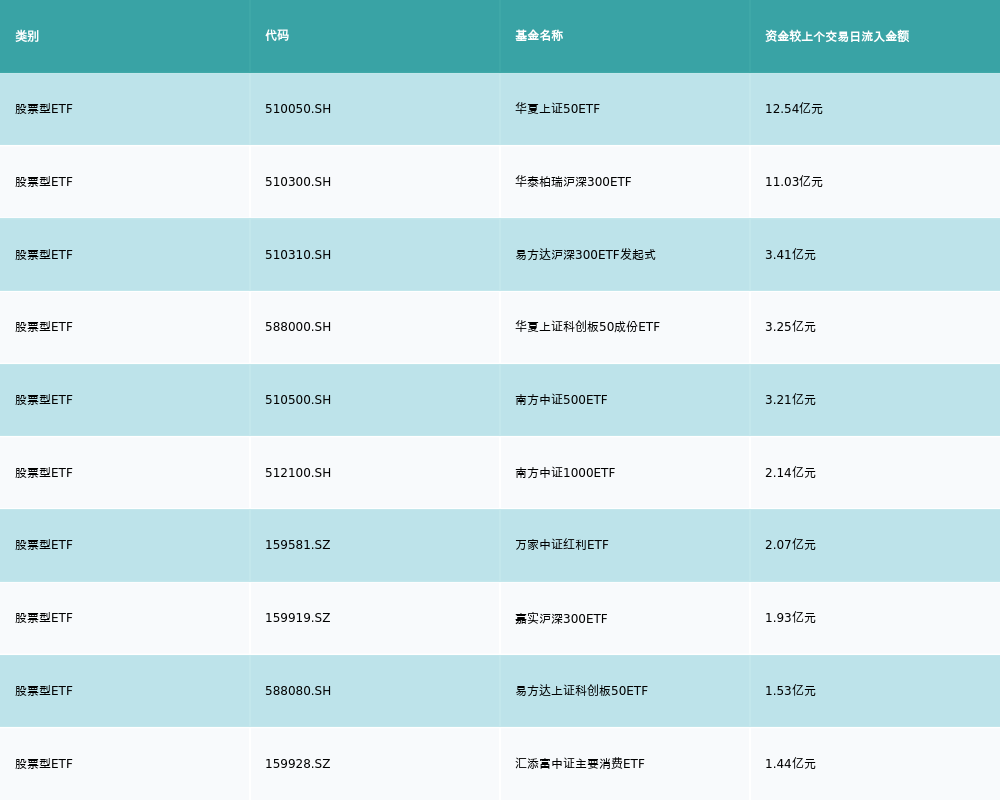1000x800 pixels.
Task: Select fund name 易方达上证科创板50ETF
Action: (581, 691)
